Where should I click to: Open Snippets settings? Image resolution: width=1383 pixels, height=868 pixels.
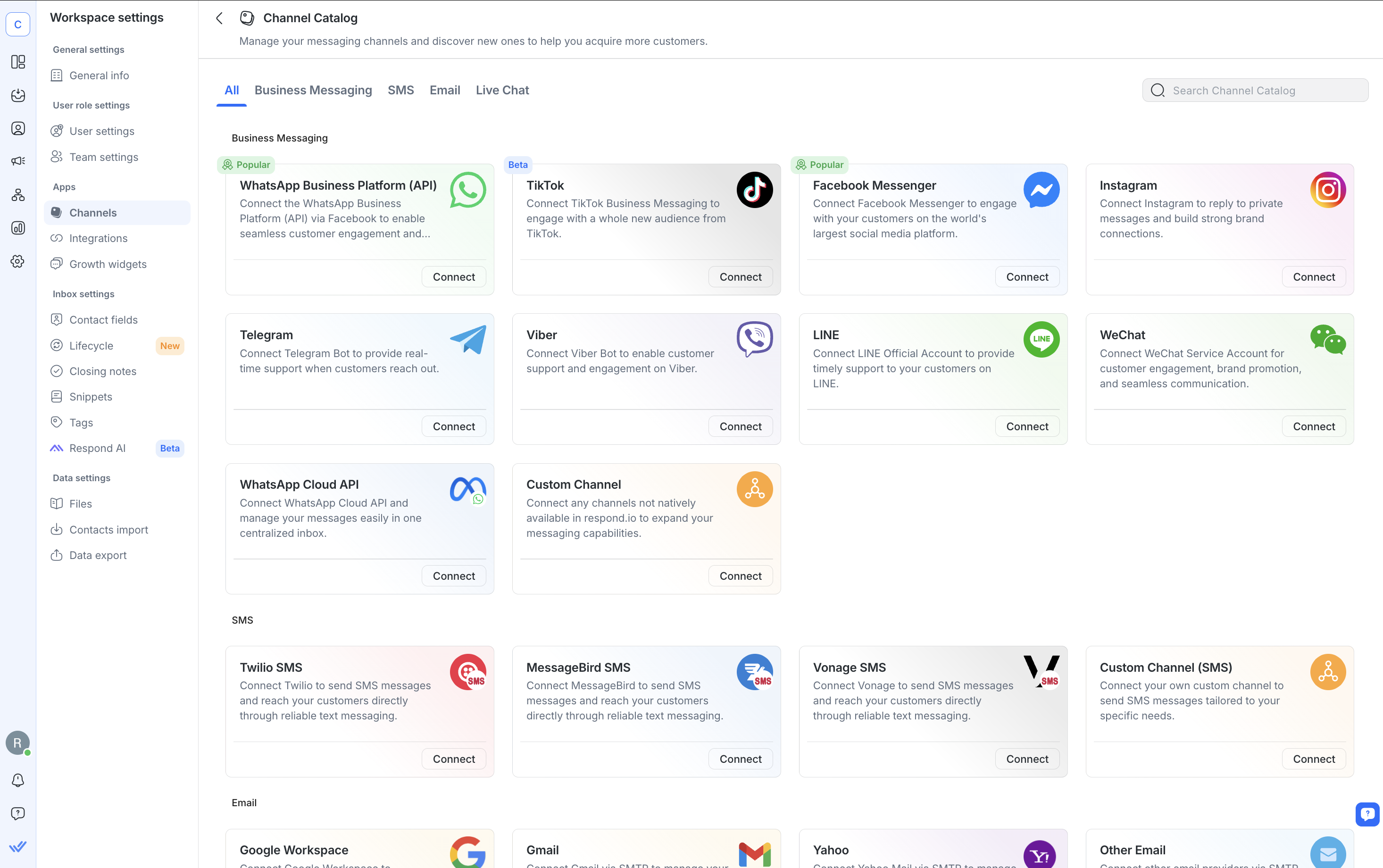pyautogui.click(x=117, y=397)
